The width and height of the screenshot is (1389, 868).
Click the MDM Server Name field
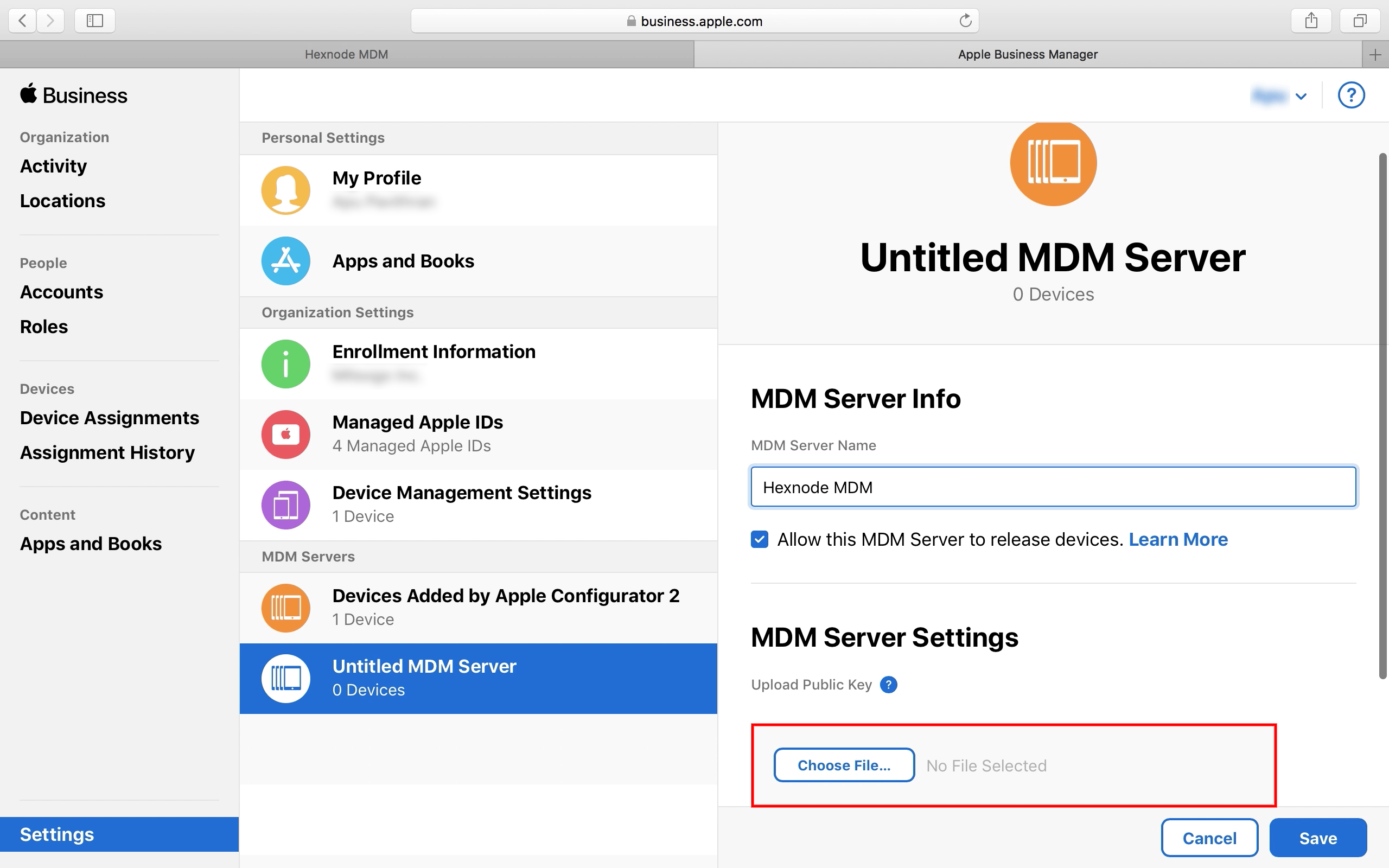click(1052, 487)
